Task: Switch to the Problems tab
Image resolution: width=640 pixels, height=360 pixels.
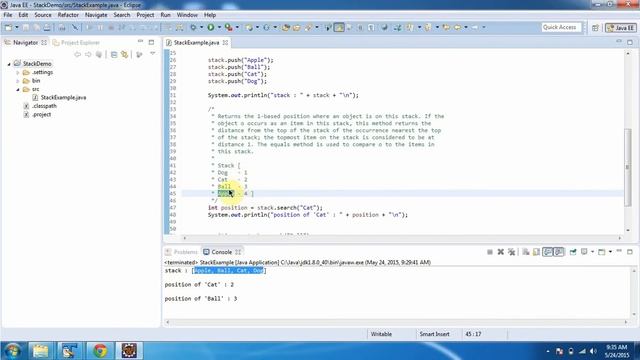Action: (x=182, y=252)
